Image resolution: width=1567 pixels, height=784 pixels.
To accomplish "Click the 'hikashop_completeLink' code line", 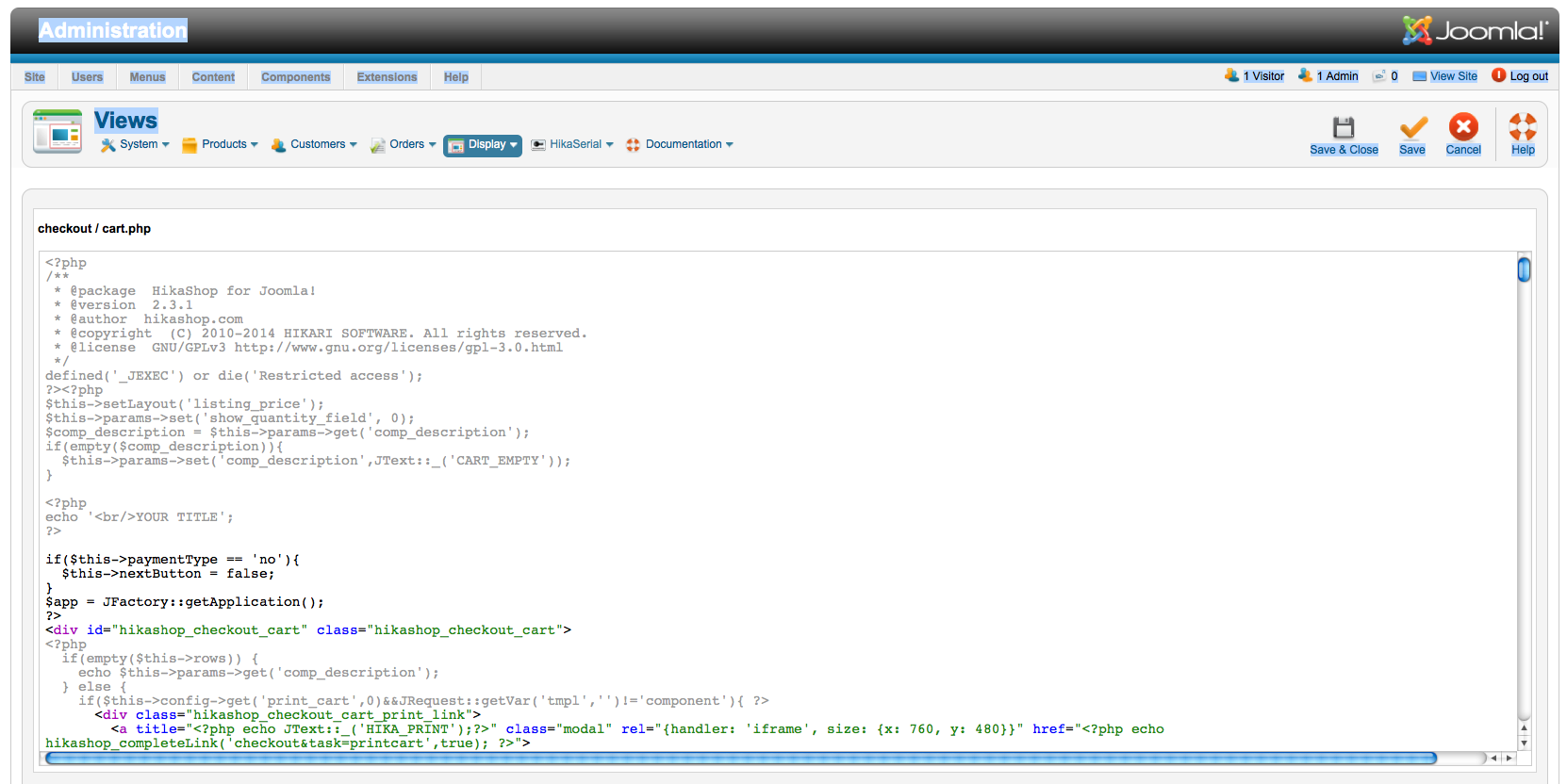I will click(x=288, y=743).
